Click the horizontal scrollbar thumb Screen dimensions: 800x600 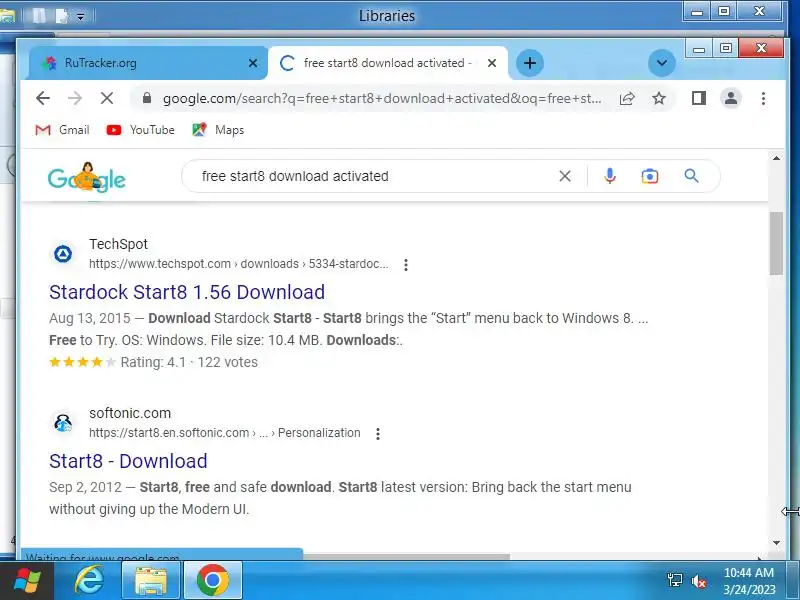(406, 556)
